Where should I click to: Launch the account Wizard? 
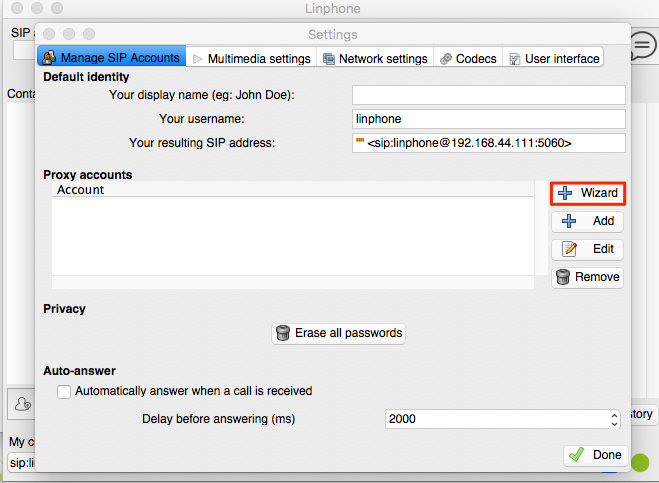pyautogui.click(x=588, y=193)
